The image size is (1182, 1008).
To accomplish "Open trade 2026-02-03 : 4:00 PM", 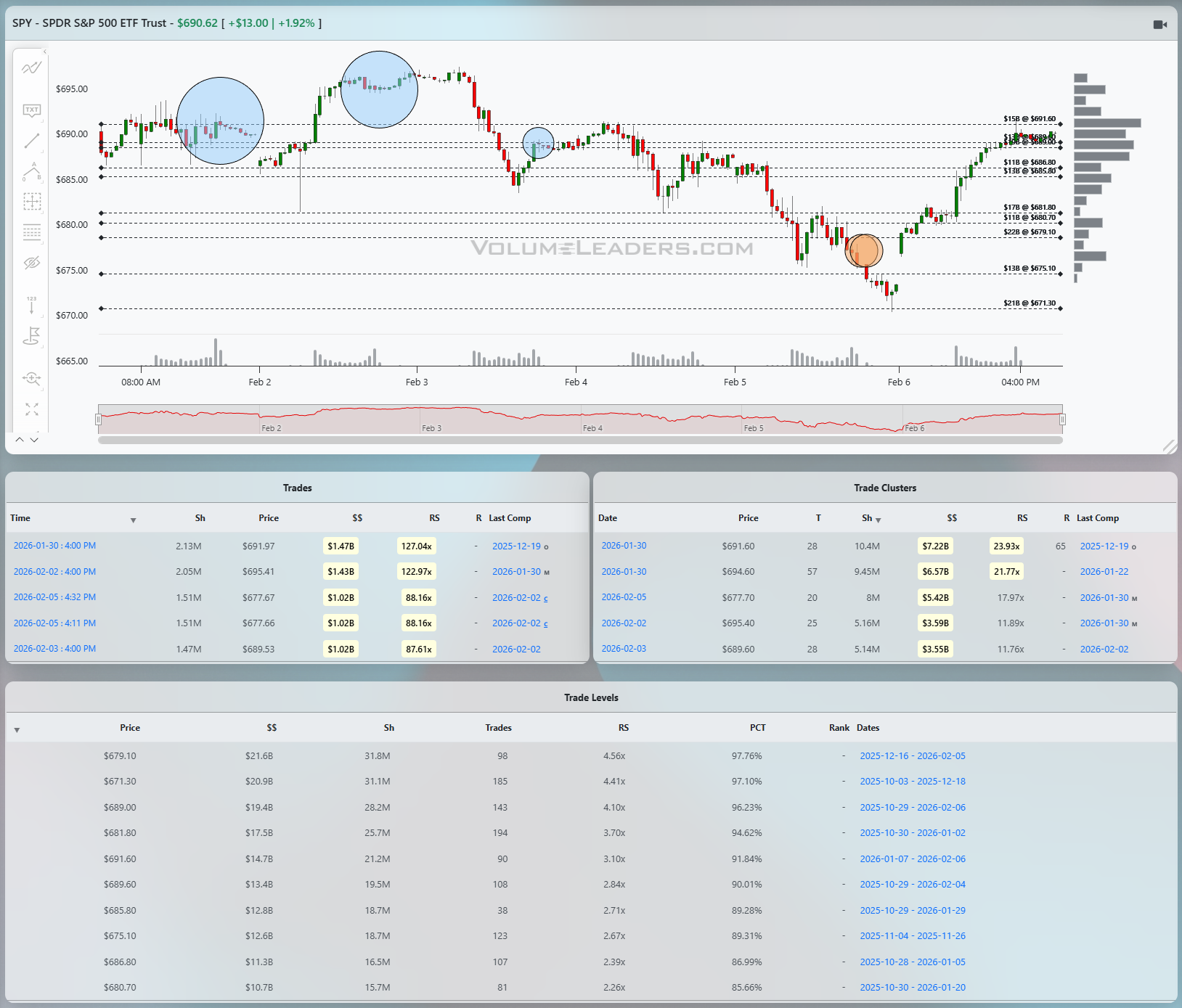I will pos(54,649).
